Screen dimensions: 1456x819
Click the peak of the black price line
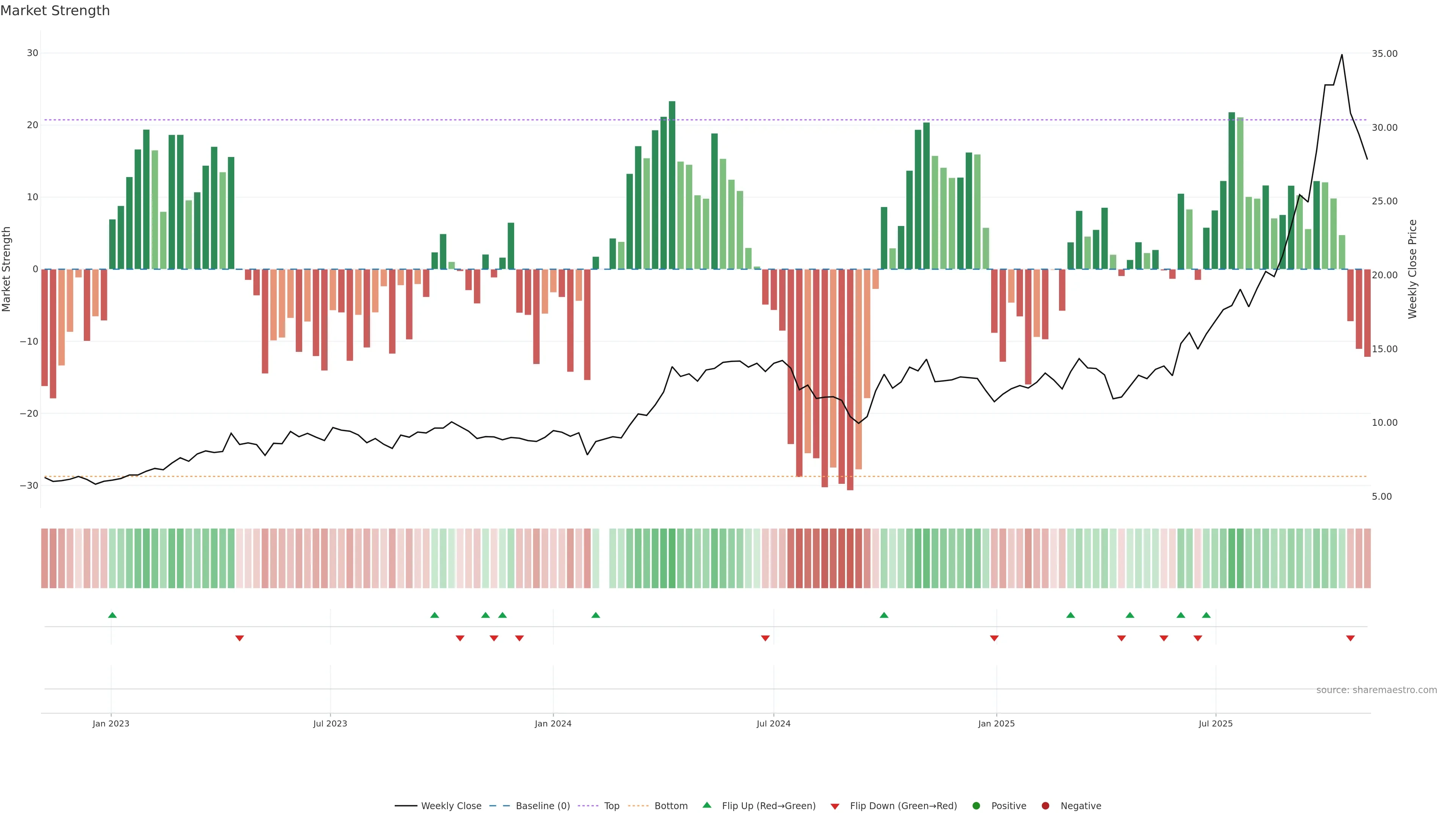tap(1342, 55)
